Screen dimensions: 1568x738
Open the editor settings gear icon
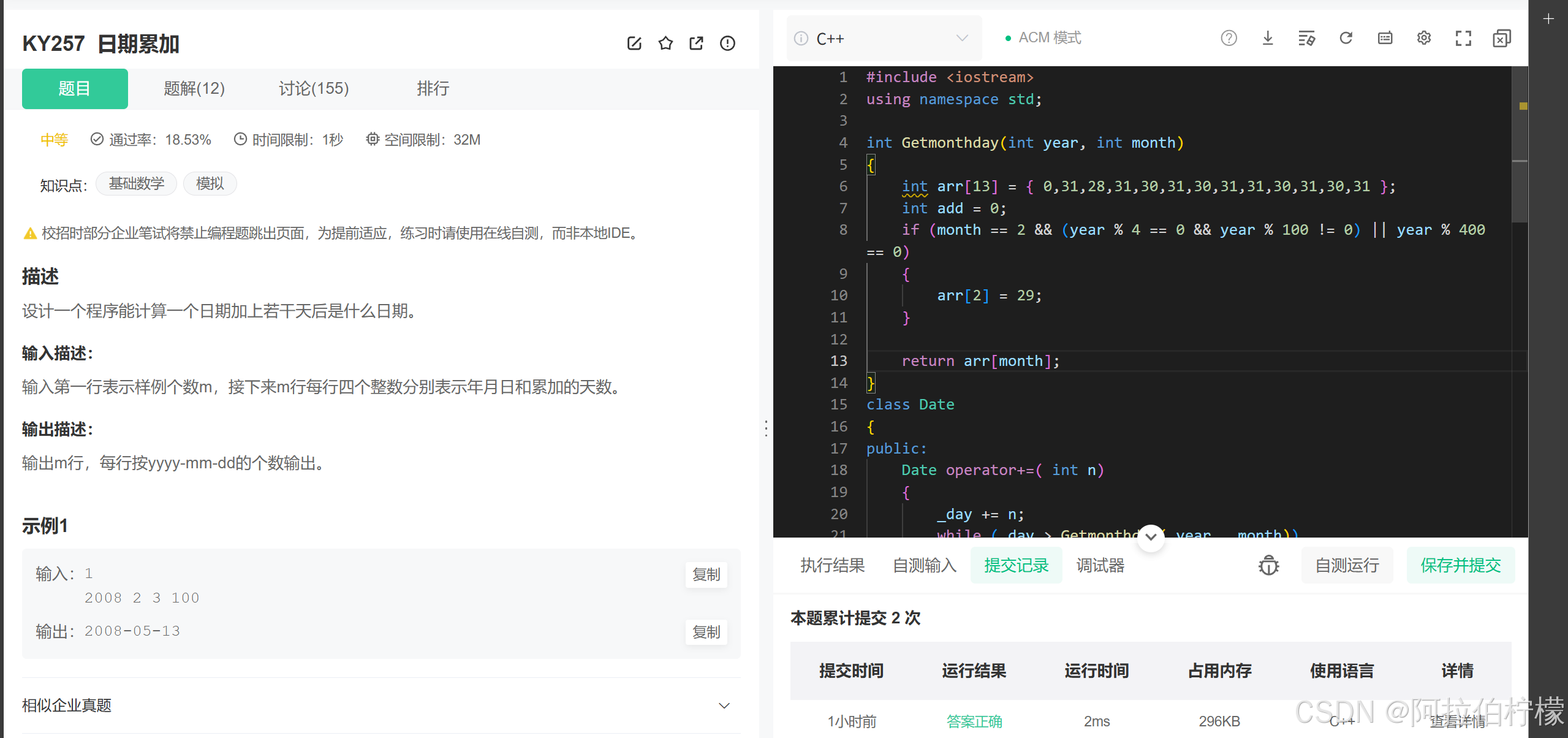point(1424,39)
